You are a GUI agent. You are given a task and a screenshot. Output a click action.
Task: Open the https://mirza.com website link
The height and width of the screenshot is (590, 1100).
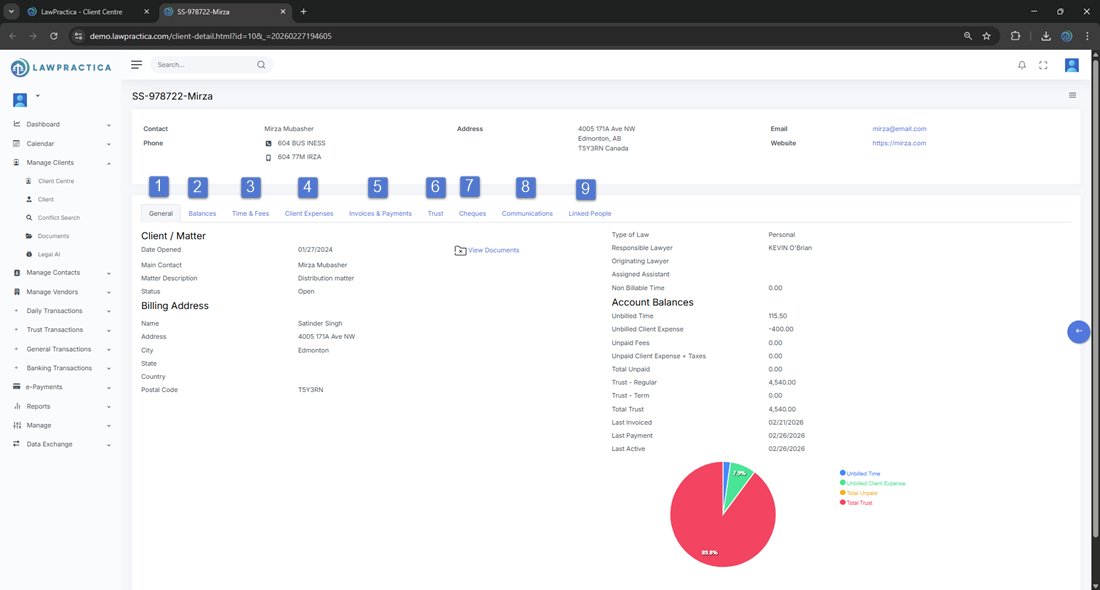tap(899, 143)
